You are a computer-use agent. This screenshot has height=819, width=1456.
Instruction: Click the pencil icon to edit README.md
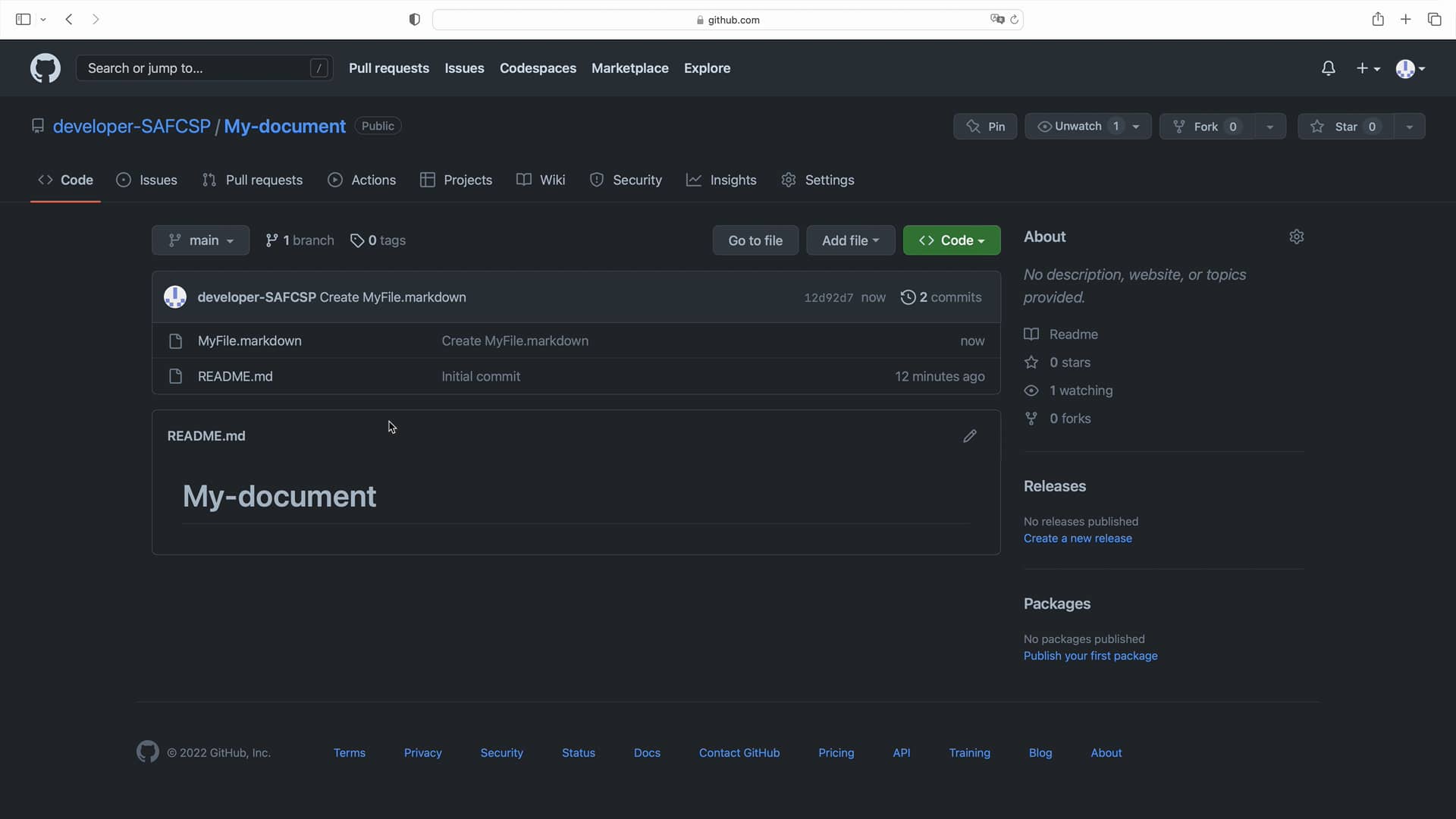coord(971,436)
